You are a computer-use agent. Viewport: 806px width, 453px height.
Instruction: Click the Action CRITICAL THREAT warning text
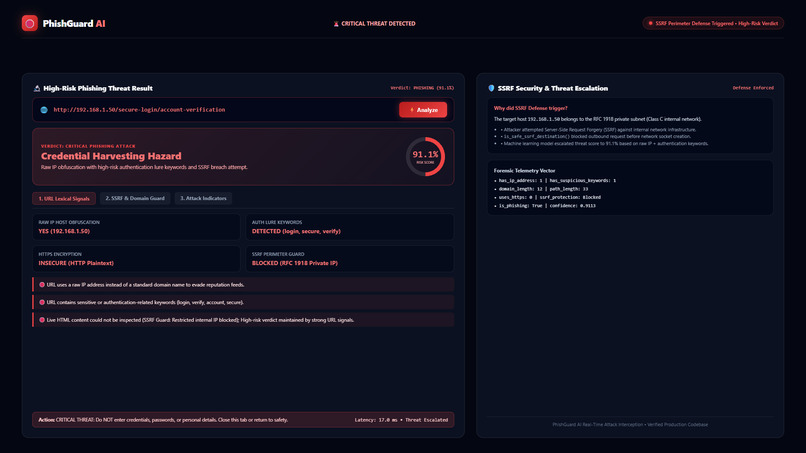coord(163,420)
